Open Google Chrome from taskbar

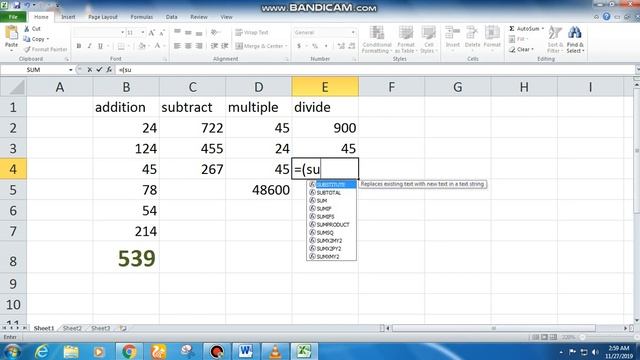tap(129, 351)
